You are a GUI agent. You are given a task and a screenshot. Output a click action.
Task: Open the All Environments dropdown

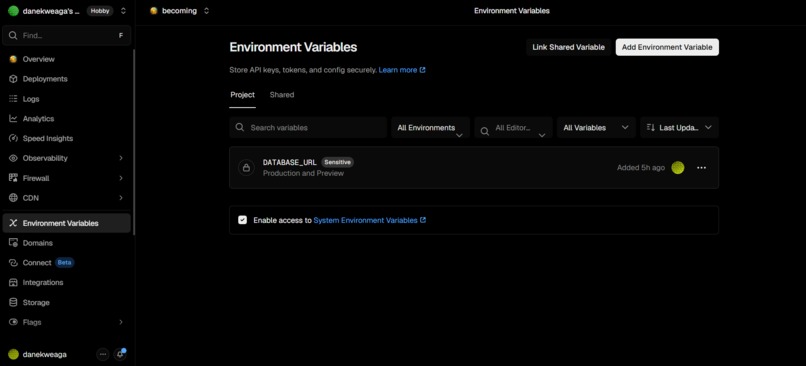[430, 127]
